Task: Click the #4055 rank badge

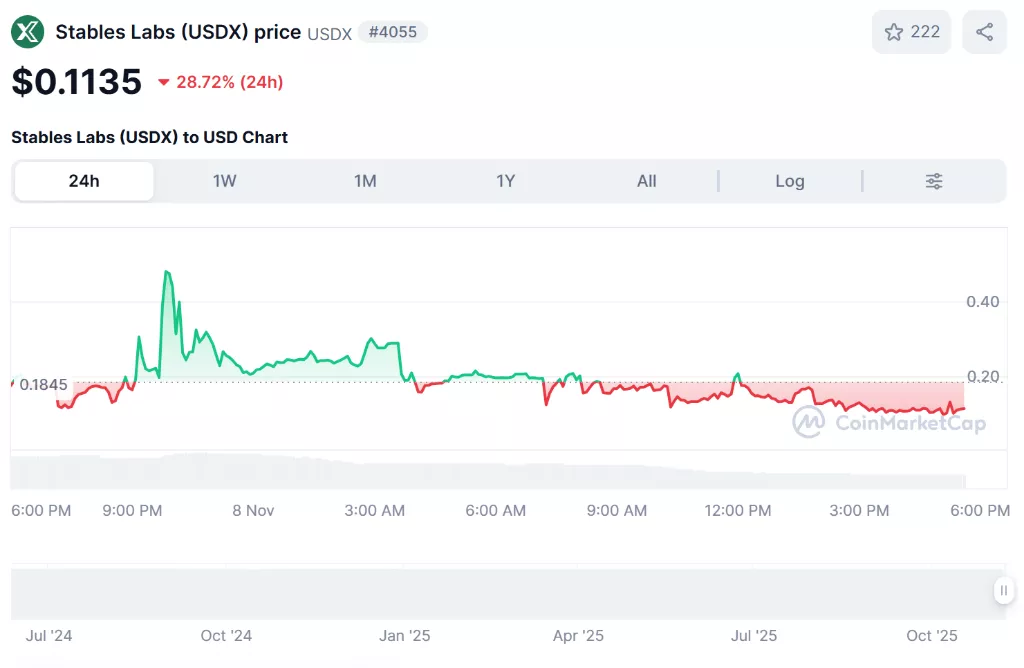Action: (393, 32)
